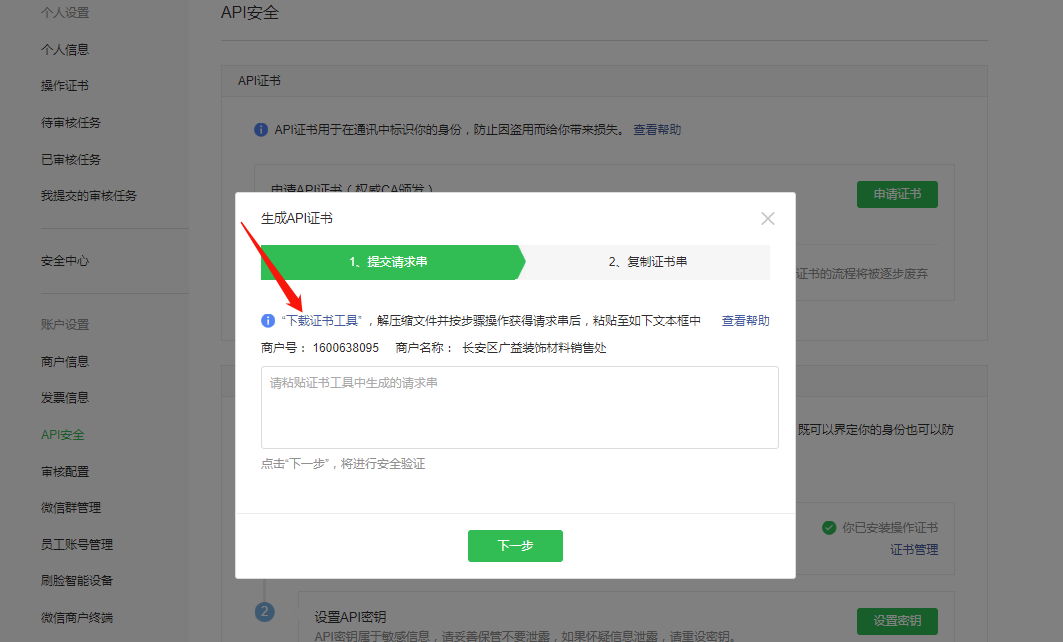The image size is (1063, 642).
Task: Open 安全中心 in the sidebar
Action: tap(64, 261)
